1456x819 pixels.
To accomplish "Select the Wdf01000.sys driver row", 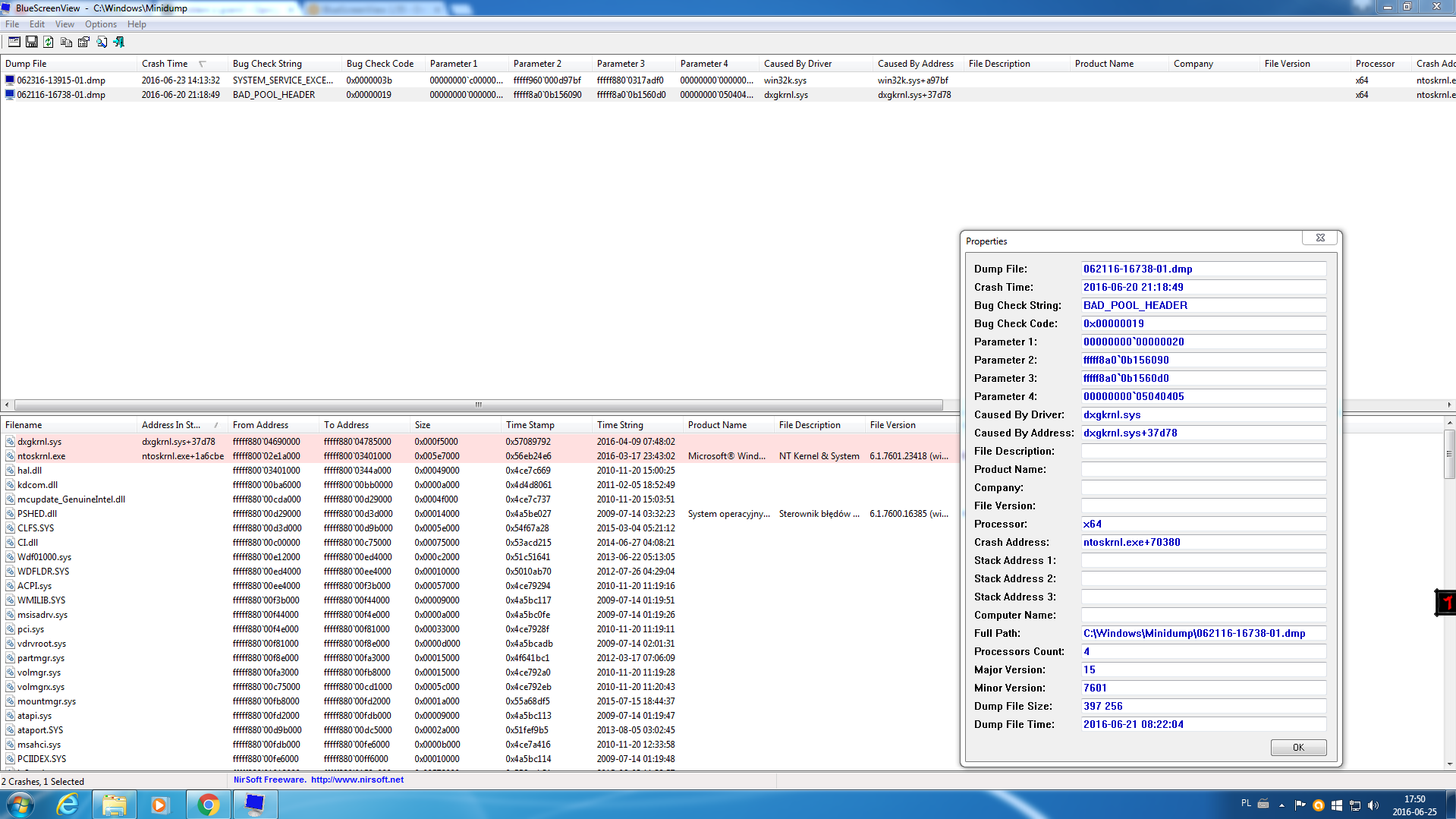I will [480, 557].
